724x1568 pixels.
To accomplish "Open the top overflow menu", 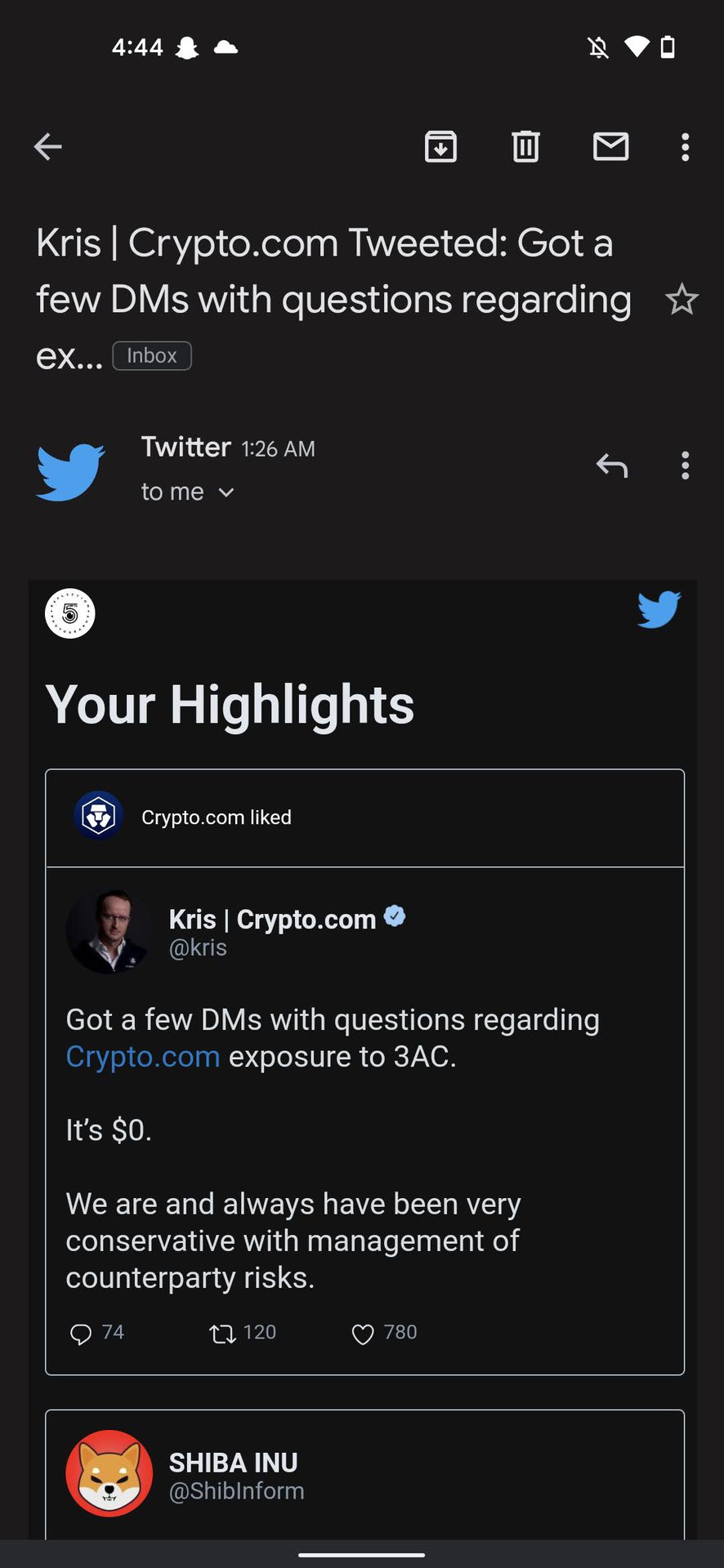I will click(x=685, y=147).
